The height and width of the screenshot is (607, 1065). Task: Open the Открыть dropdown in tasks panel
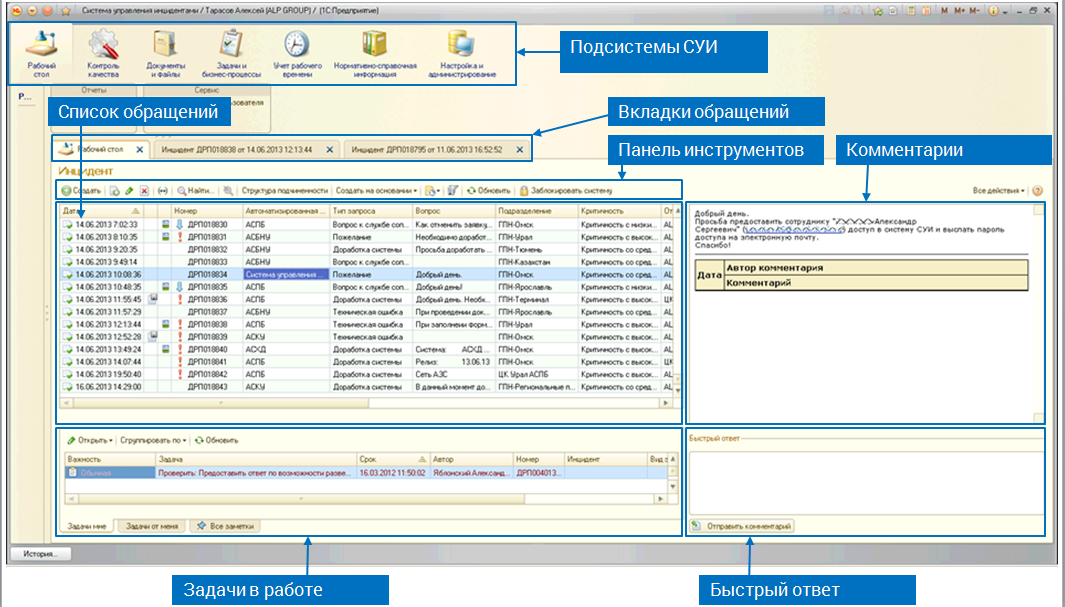click(x=90, y=440)
